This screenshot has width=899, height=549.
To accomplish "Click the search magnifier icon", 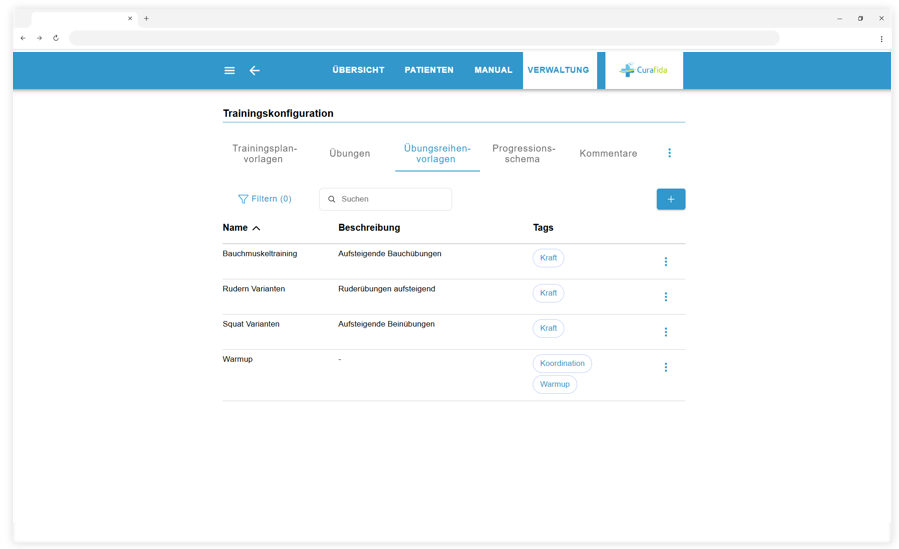I will 331,199.
